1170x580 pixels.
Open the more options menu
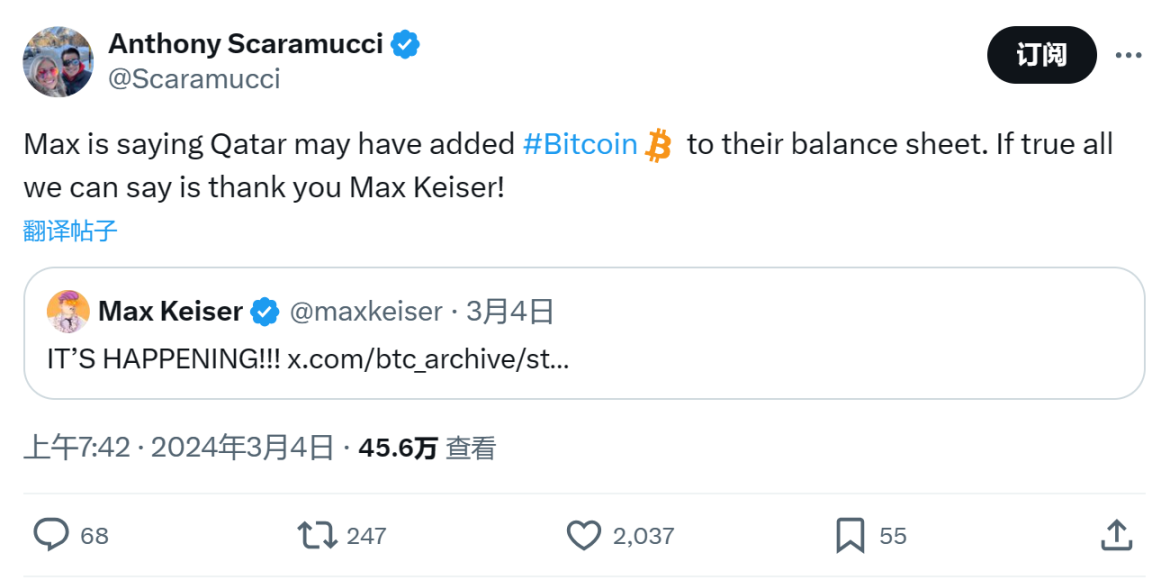1130,55
